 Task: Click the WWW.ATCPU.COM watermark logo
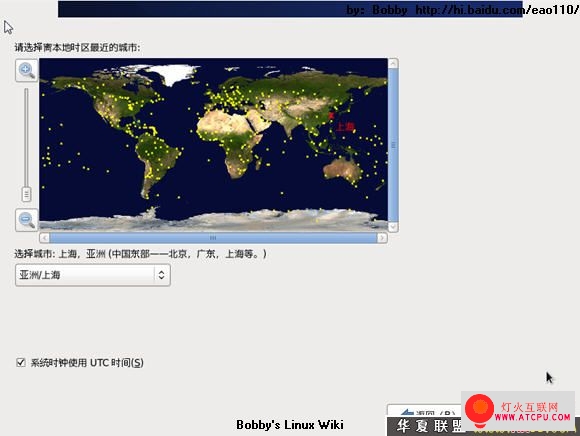518,411
